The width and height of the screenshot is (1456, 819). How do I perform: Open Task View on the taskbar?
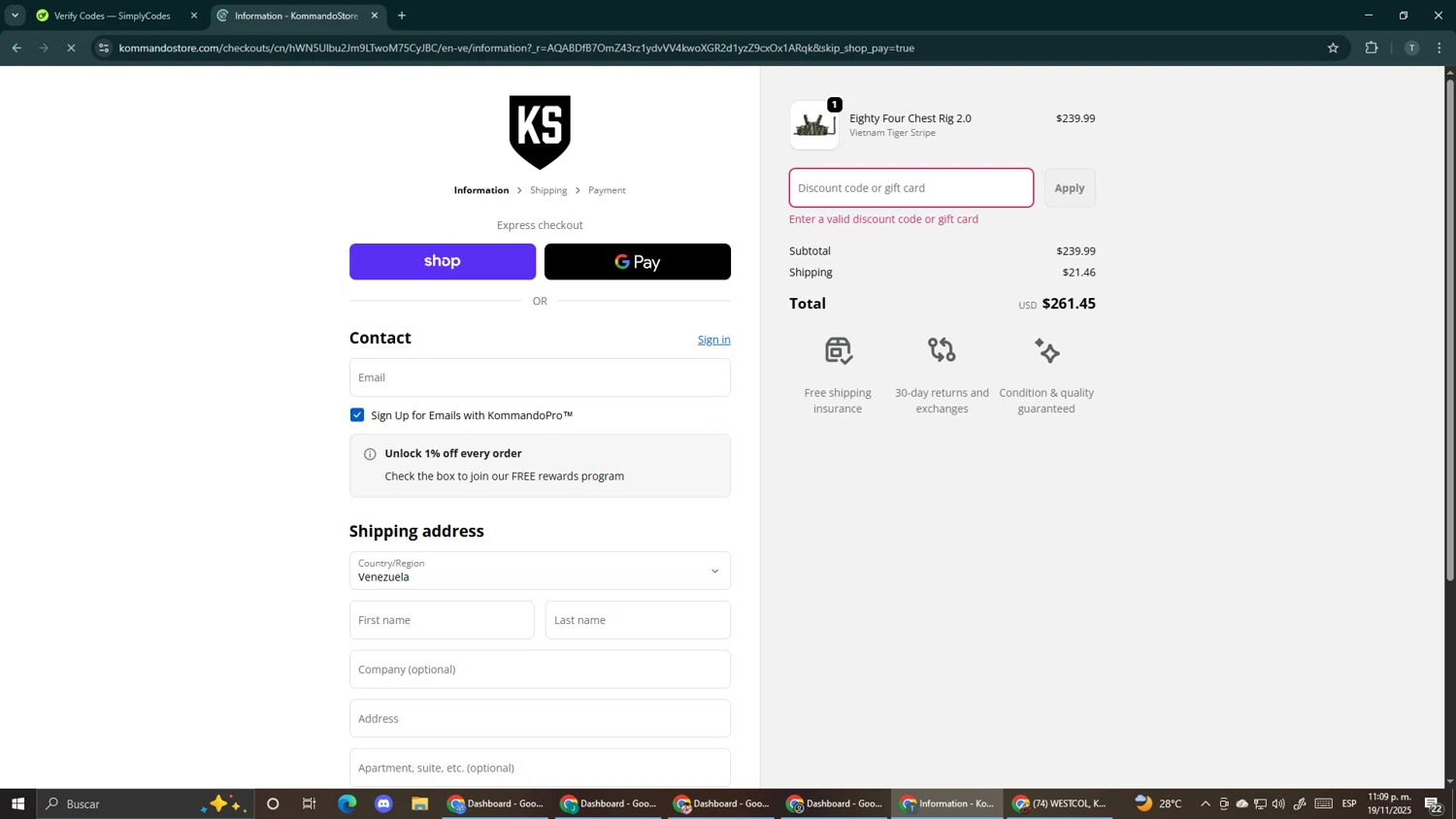click(310, 803)
